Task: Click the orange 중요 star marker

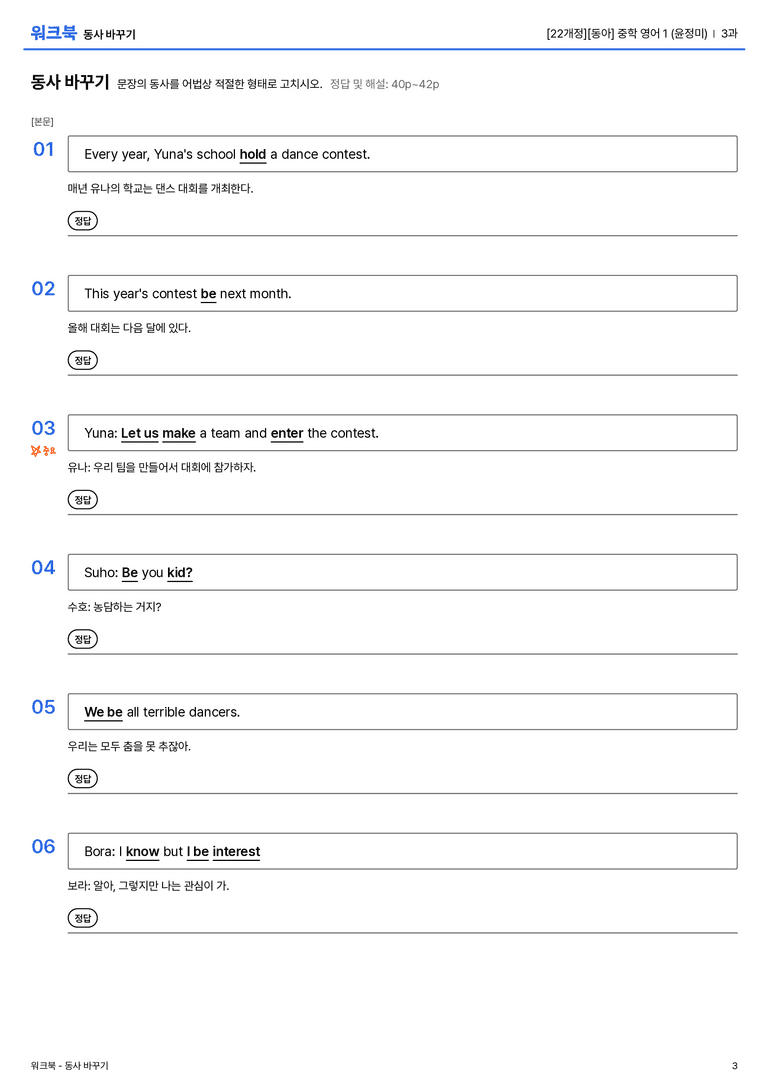Action: (43, 451)
